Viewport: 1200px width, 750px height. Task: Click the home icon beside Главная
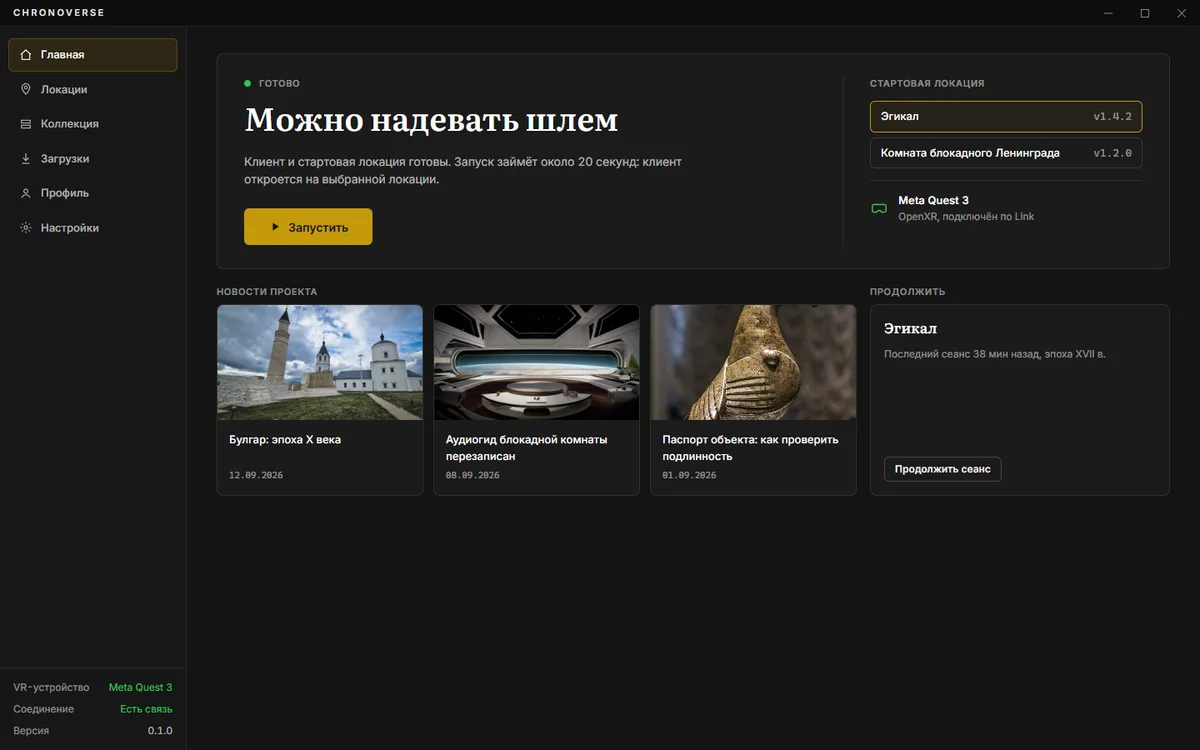(26, 55)
